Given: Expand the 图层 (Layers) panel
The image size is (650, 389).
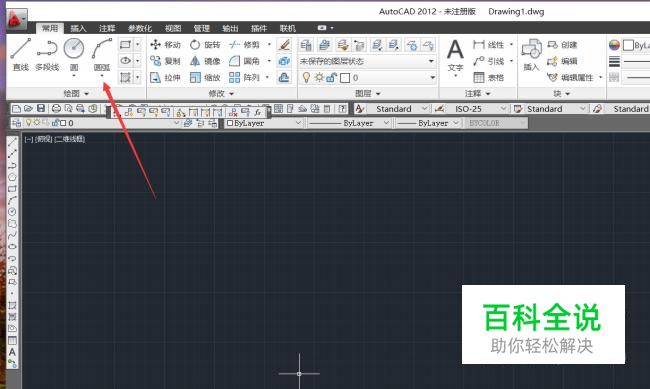Looking at the screenshot, I should (x=368, y=93).
